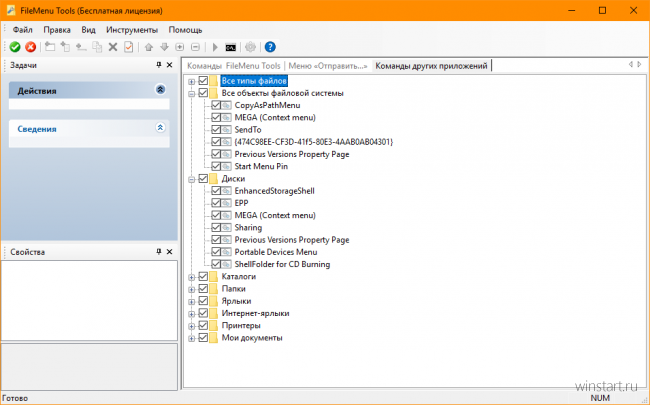The image size is (650, 405).
Task: Collapse the Диски tree node
Action: (x=191, y=178)
